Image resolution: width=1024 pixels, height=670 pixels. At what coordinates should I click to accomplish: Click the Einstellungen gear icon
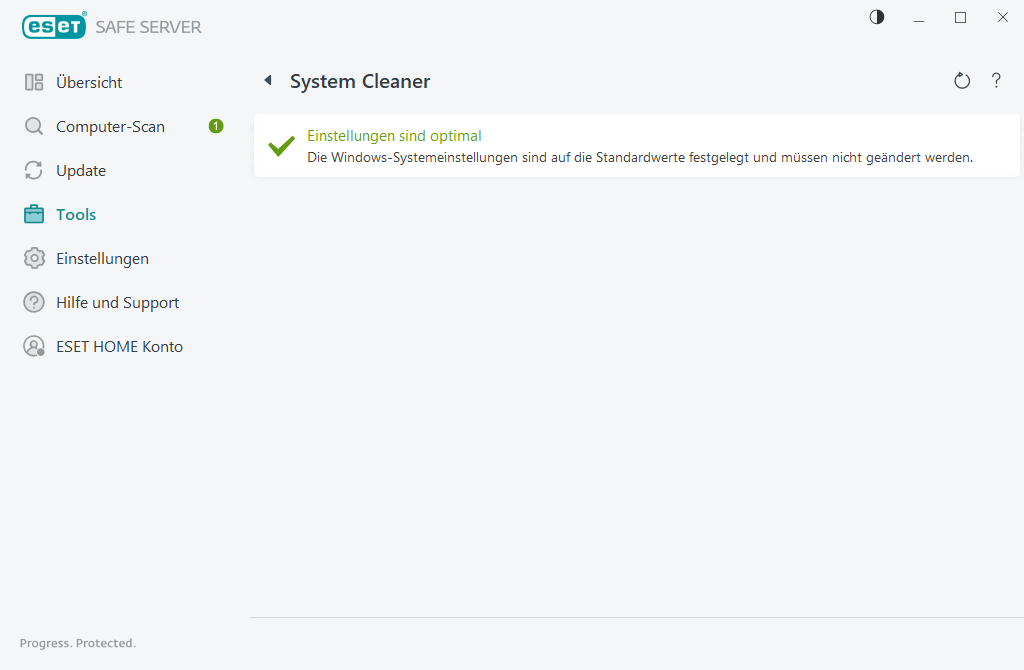34,259
